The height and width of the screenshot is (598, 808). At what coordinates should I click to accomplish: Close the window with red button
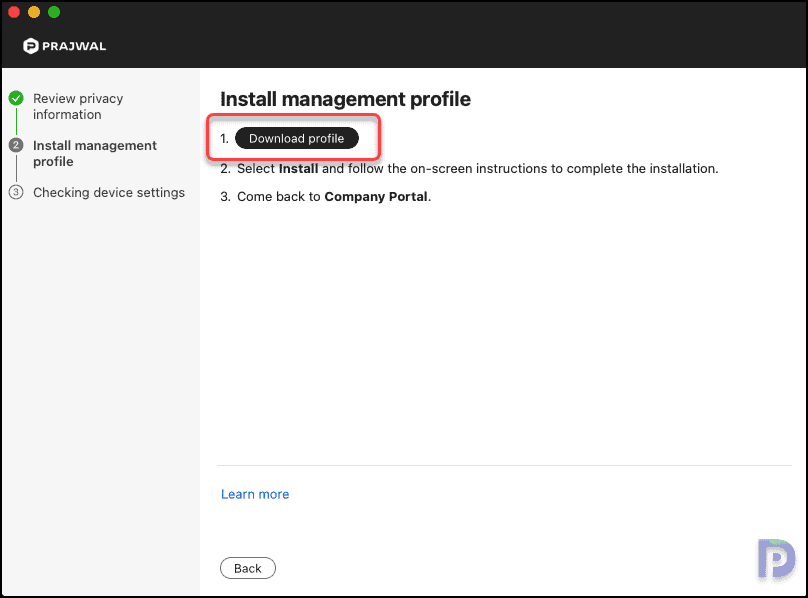tap(14, 12)
